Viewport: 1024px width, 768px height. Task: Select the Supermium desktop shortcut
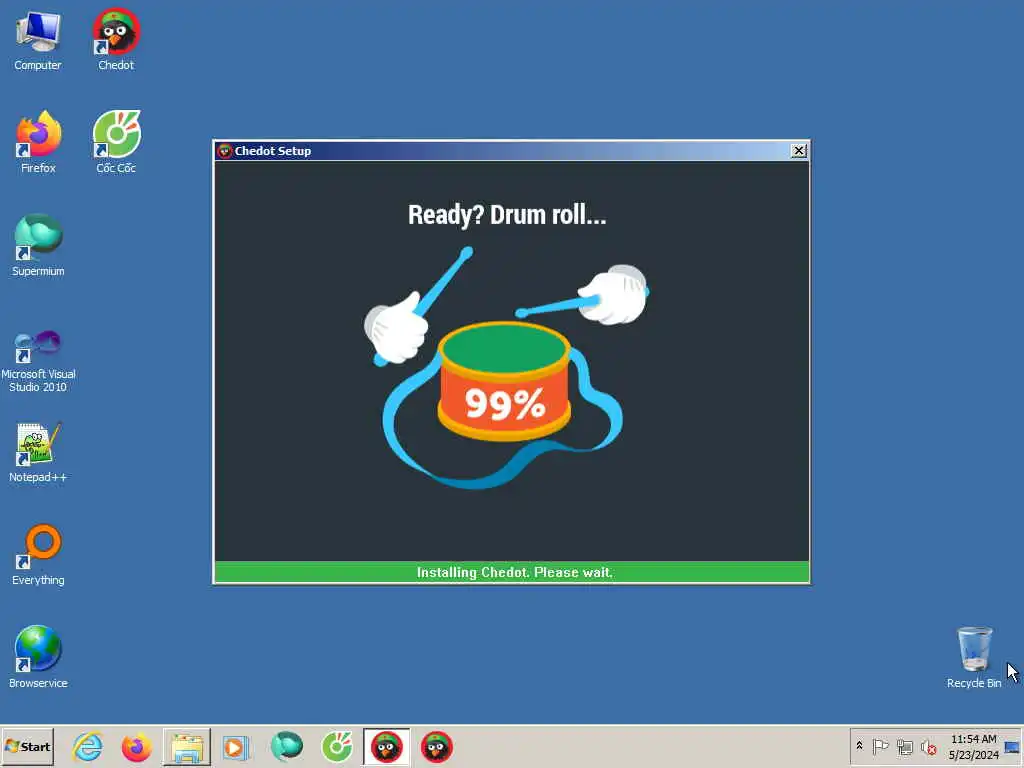click(x=38, y=246)
